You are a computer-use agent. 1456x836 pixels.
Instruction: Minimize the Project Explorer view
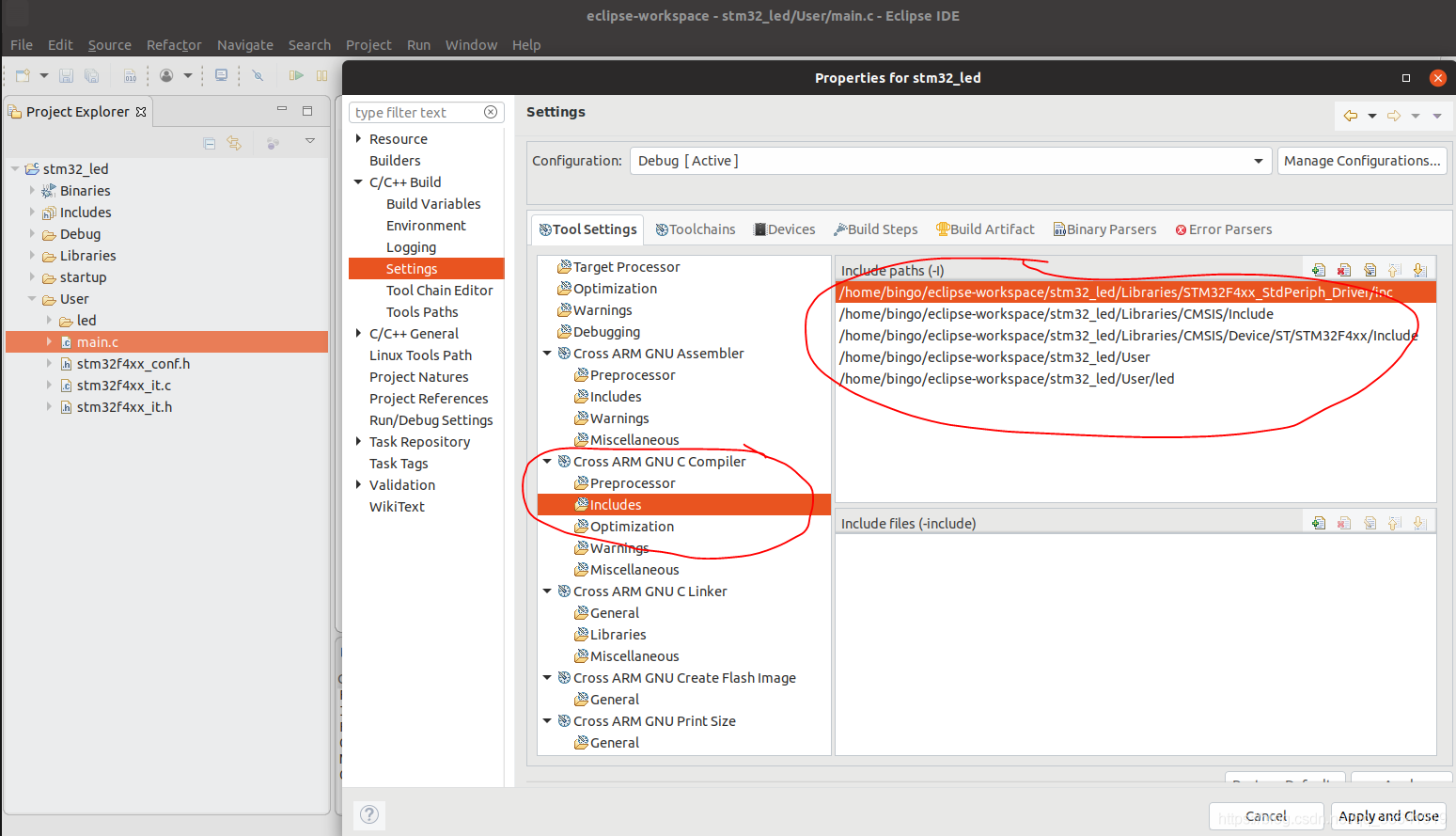point(281,109)
